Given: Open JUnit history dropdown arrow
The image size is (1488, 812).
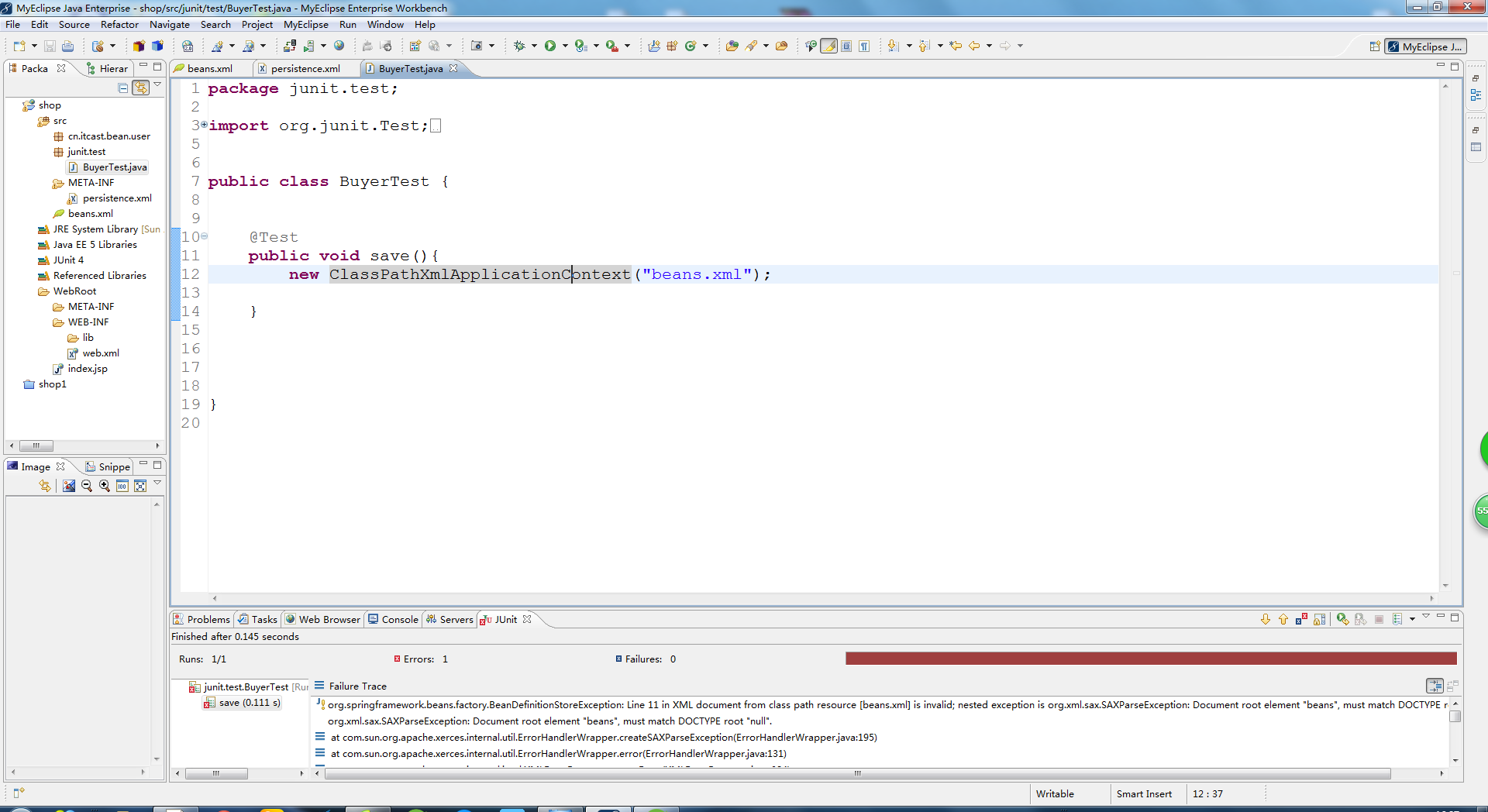Looking at the screenshot, I should coord(1412,619).
